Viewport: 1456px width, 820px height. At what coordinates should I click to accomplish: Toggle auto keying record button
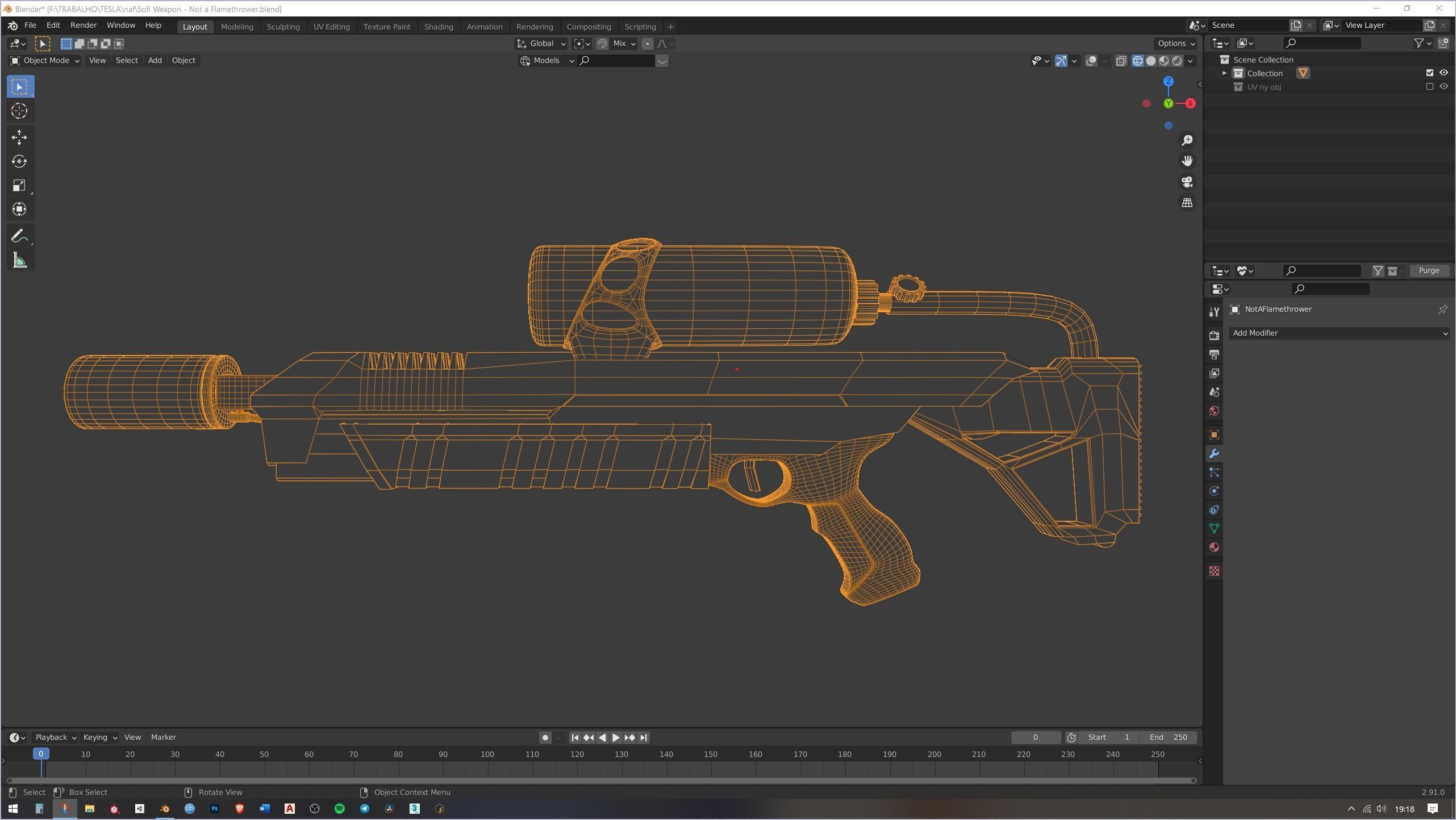(545, 737)
